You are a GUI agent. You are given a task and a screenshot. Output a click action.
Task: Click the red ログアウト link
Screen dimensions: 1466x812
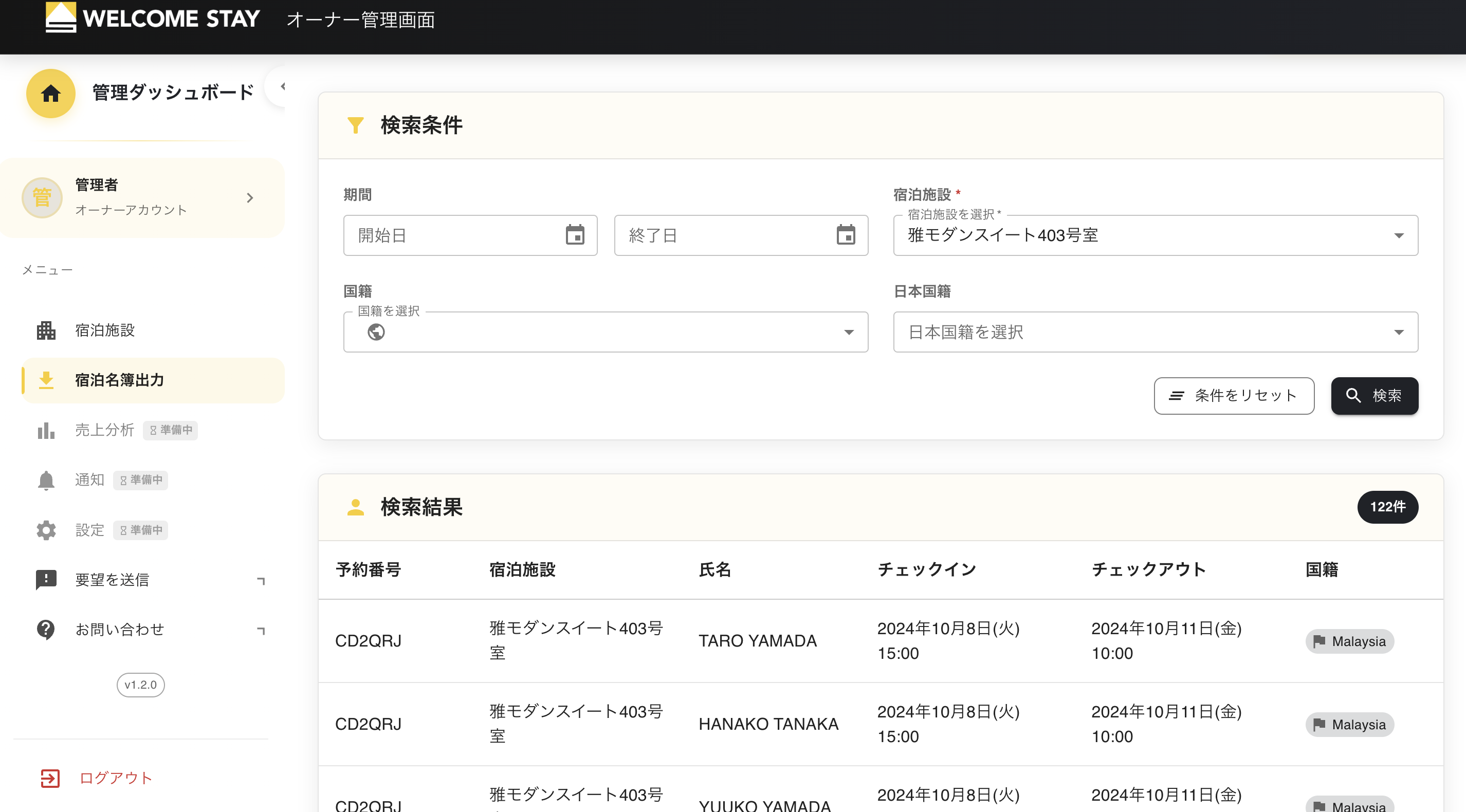116,777
